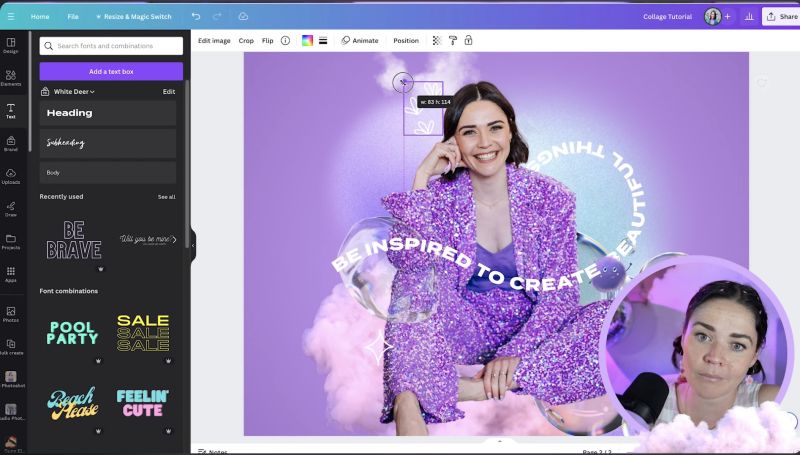Focus the Search fonts and combinations field
The width and height of the screenshot is (800, 455).
point(111,46)
